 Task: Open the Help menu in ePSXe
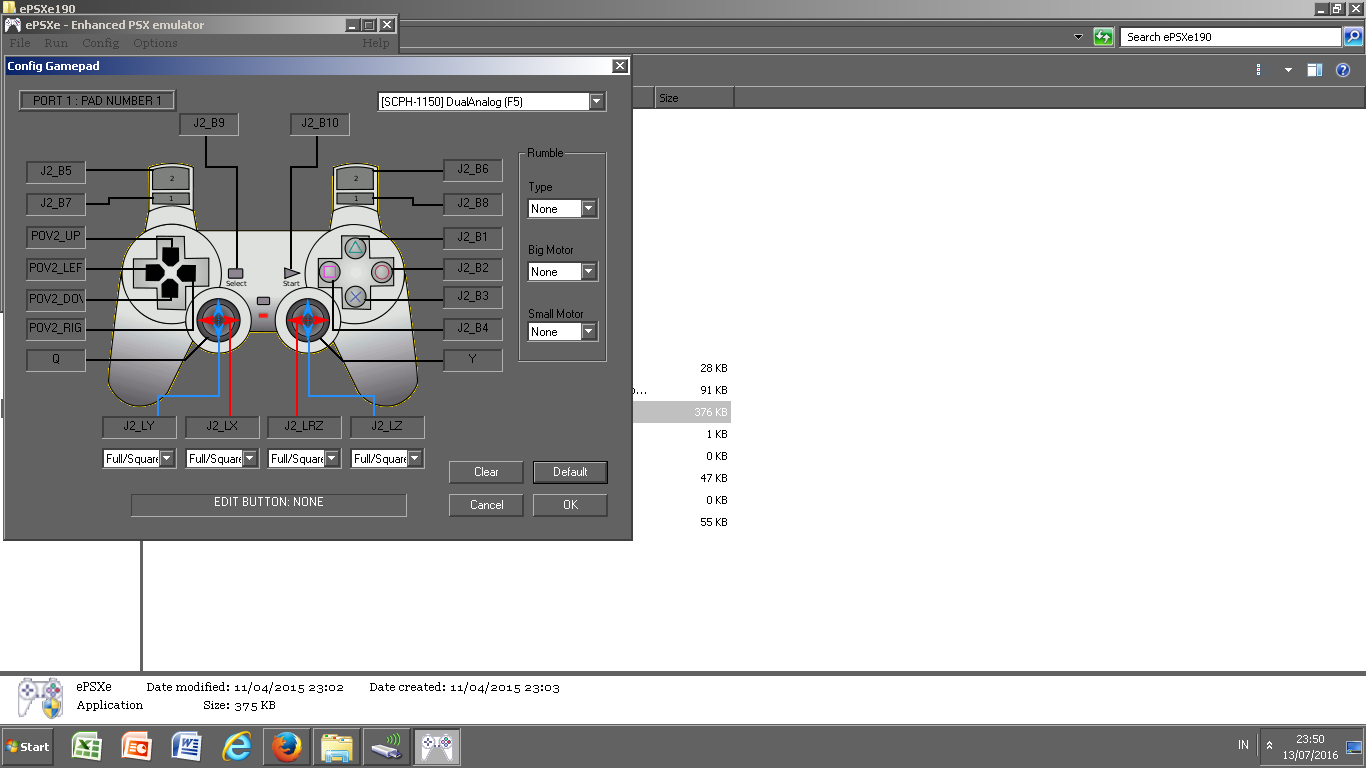coord(376,43)
